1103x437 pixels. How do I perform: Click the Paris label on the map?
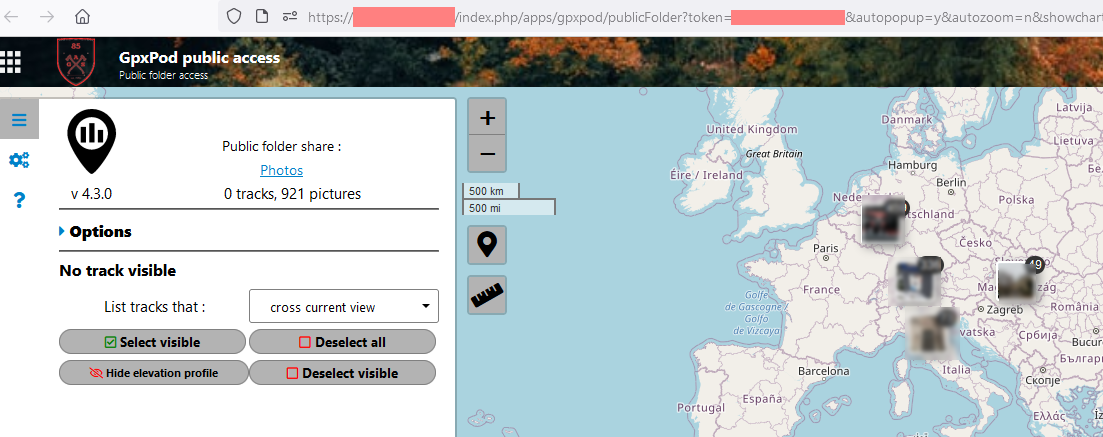[826, 248]
